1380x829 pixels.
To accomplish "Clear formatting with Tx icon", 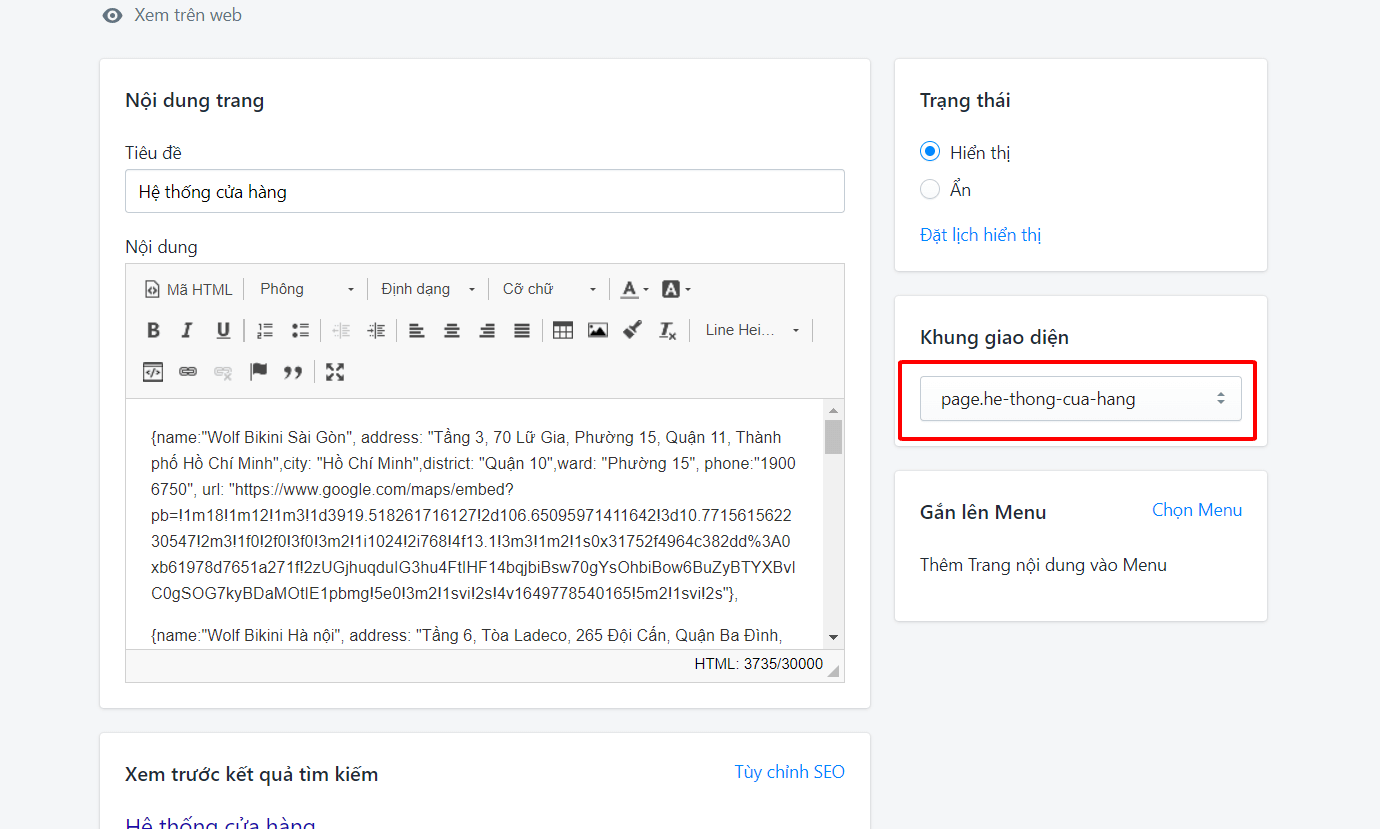I will (667, 331).
